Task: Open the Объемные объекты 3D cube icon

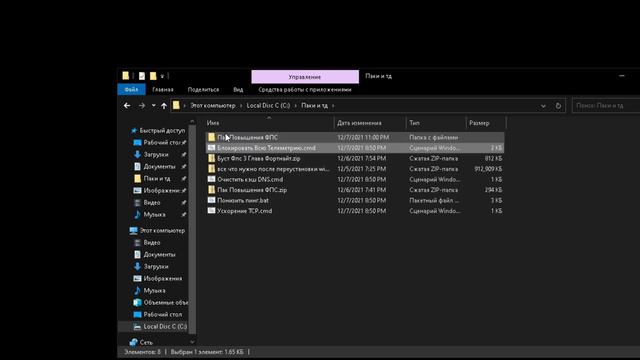Action: (138, 302)
